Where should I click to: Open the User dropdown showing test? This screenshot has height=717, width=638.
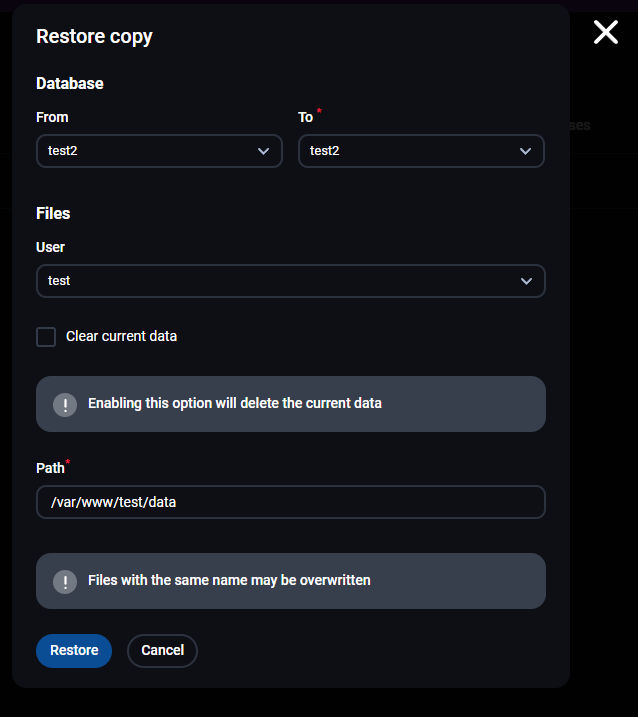pos(280,281)
